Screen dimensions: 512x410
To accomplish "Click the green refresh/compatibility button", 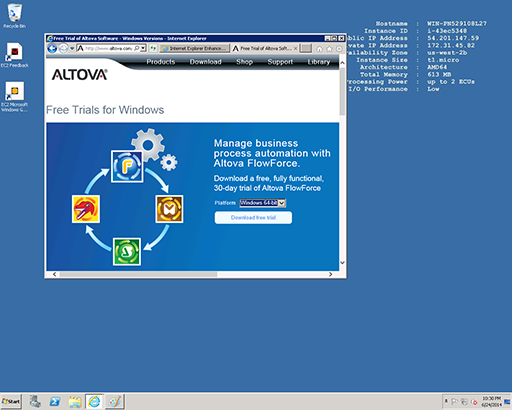I will 153,48.
